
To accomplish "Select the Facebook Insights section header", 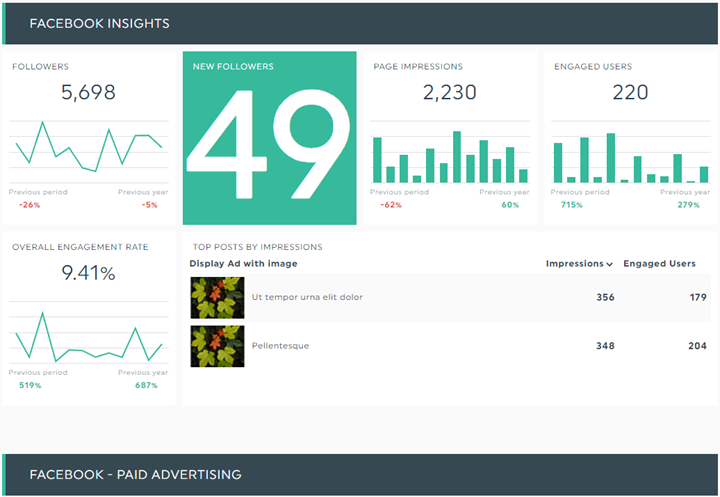I will pyautogui.click(x=360, y=23).
